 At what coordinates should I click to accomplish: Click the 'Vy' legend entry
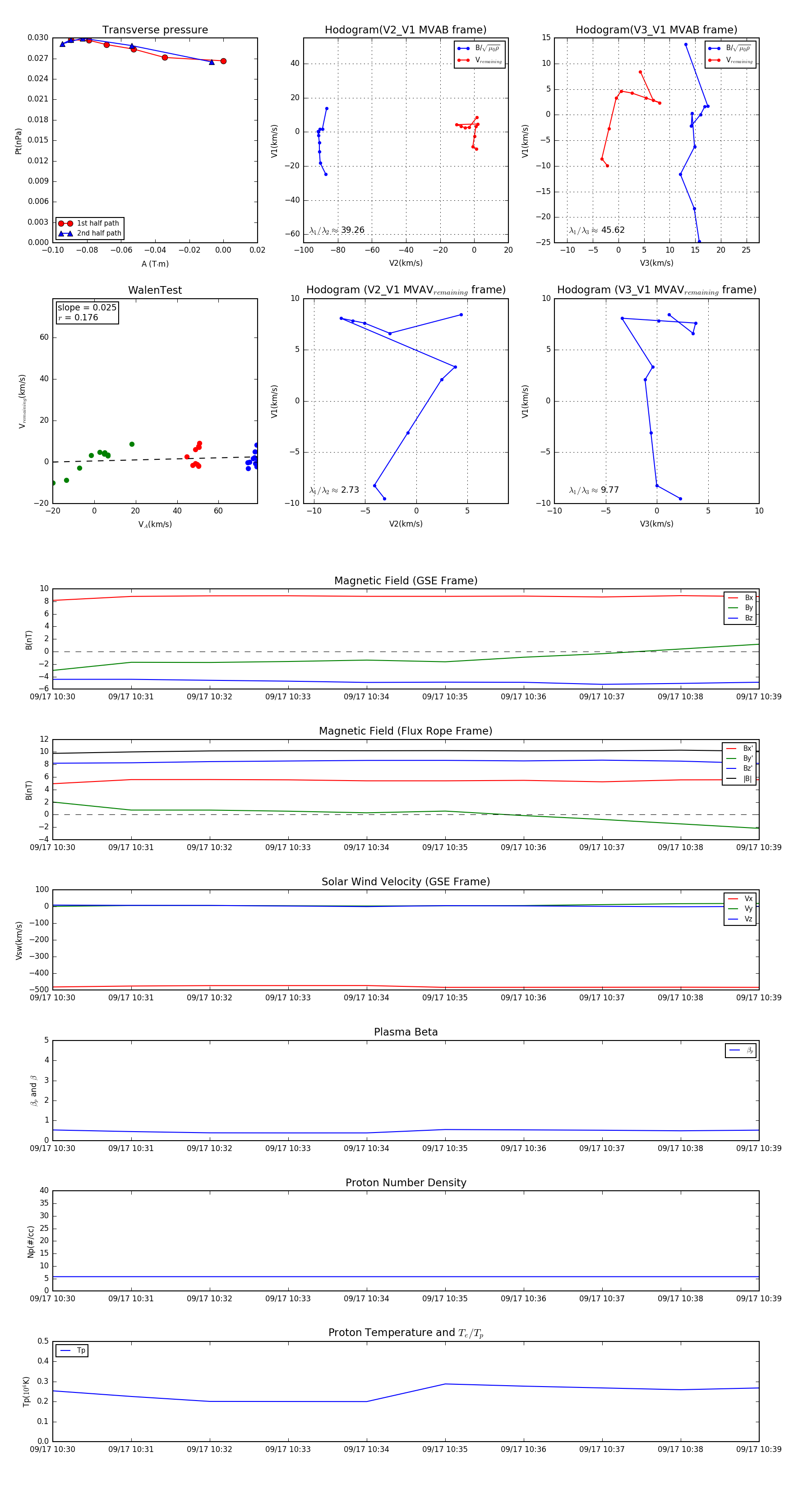[x=740, y=909]
